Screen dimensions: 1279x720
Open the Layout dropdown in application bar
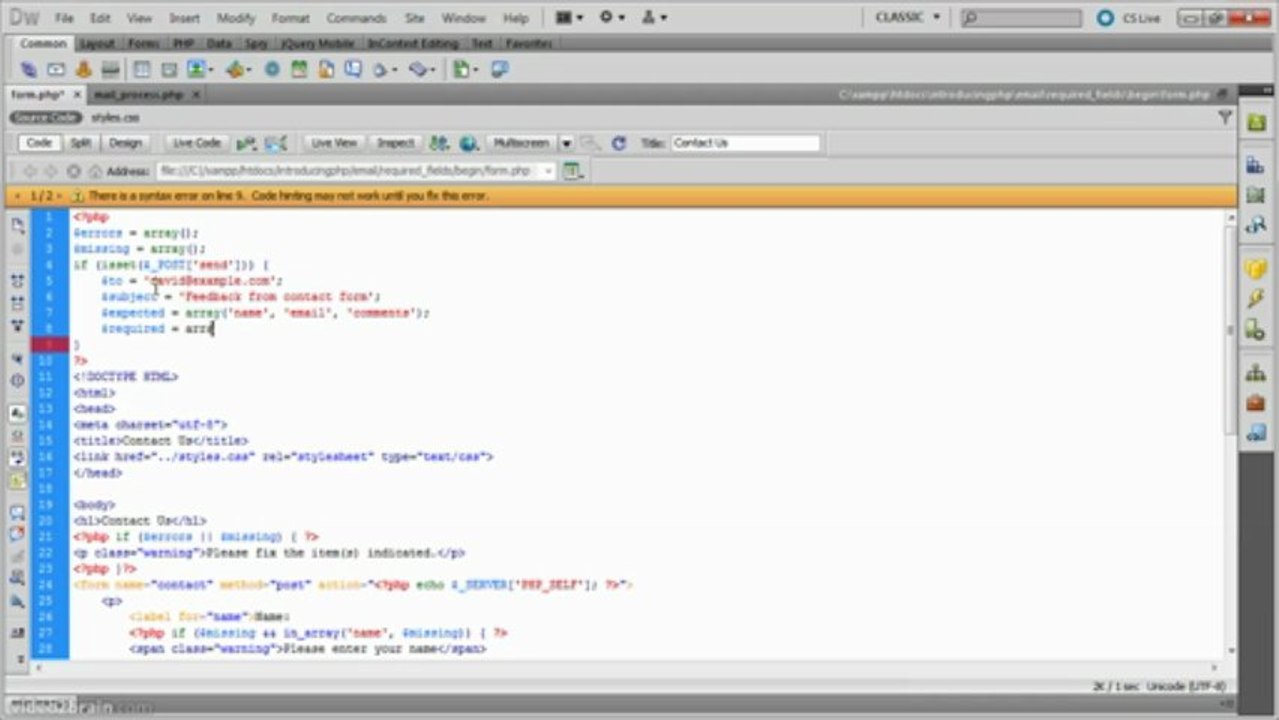(x=568, y=17)
